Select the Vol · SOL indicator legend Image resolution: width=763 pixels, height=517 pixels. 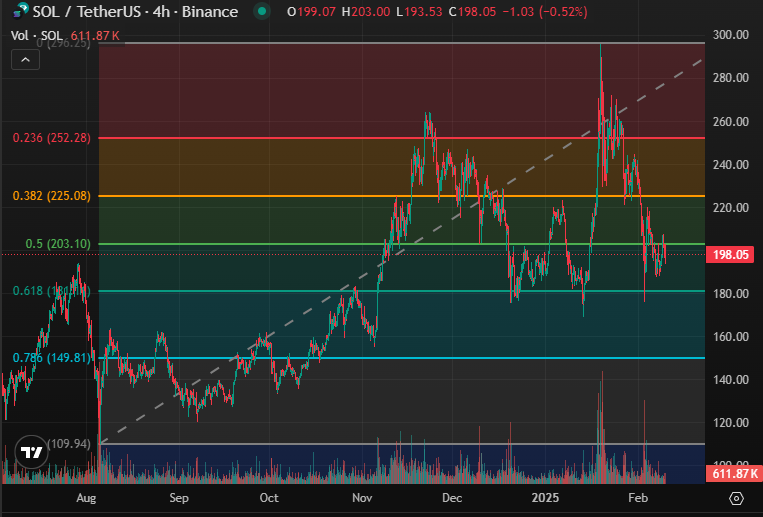tap(37, 36)
